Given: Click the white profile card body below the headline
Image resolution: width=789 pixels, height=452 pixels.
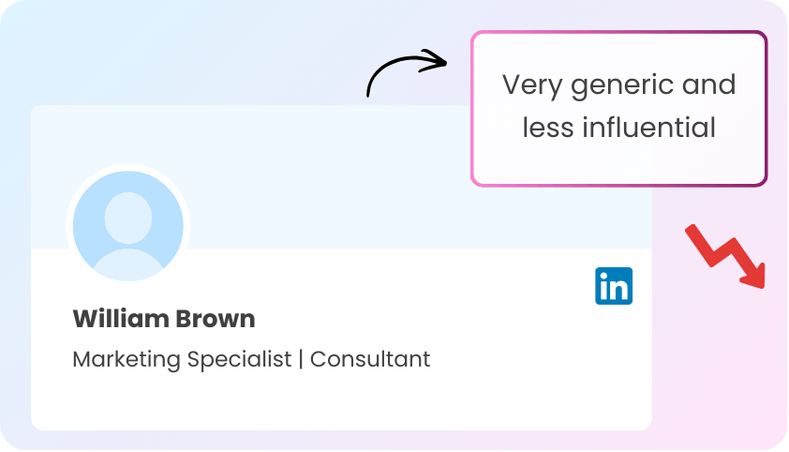Looking at the screenshot, I should (x=340, y=402).
